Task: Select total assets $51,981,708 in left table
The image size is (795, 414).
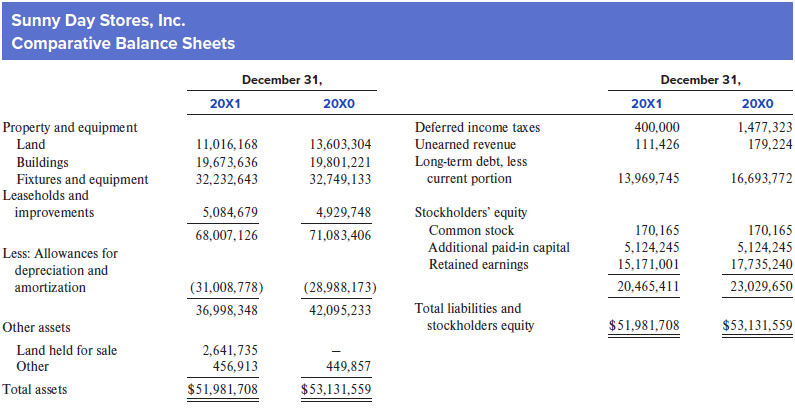Action: (223, 389)
